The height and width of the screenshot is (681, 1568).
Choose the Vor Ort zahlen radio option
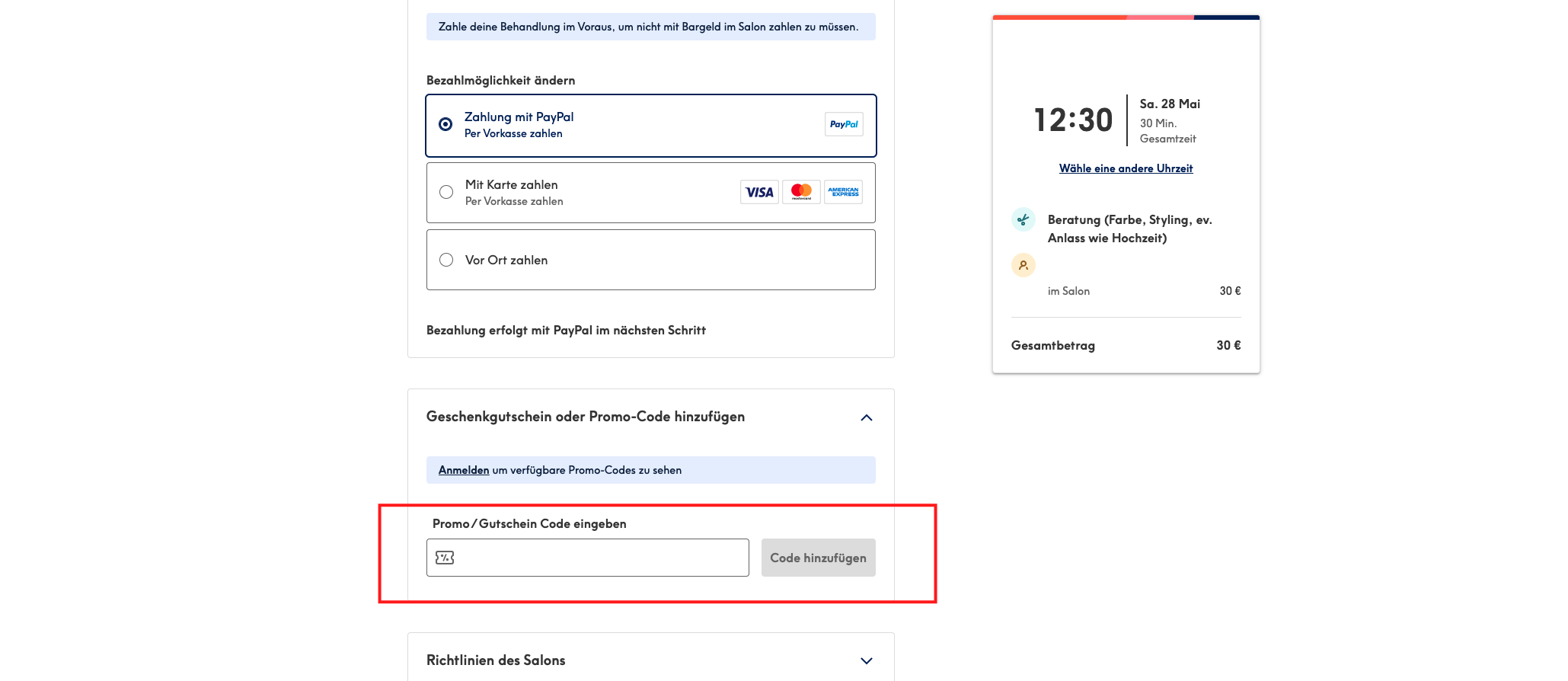pyautogui.click(x=446, y=260)
